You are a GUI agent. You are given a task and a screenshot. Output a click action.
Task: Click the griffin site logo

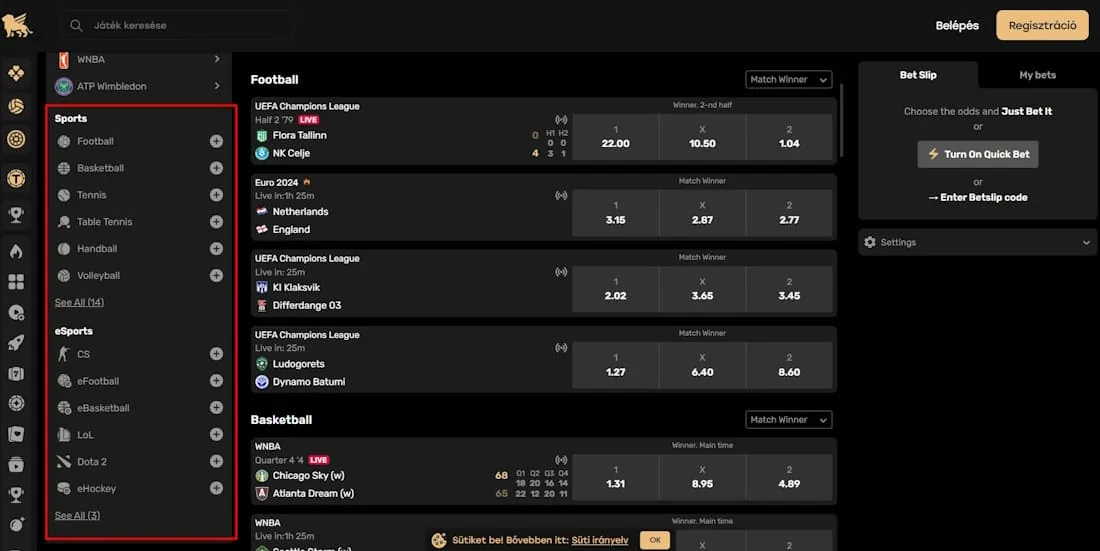click(x=17, y=25)
